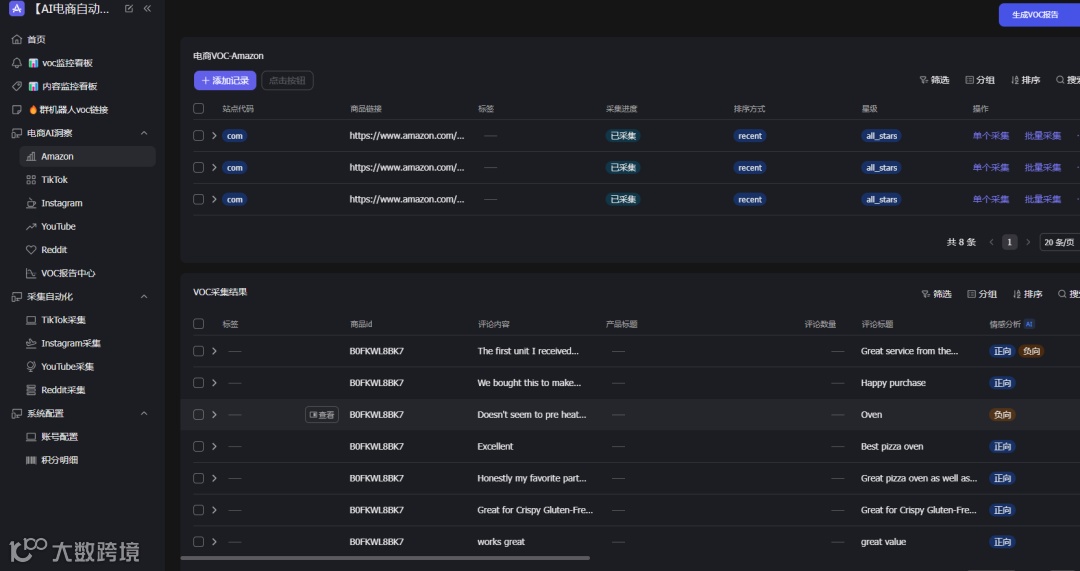Go to previous page arrow
The width and height of the screenshot is (1080, 571).
point(991,242)
